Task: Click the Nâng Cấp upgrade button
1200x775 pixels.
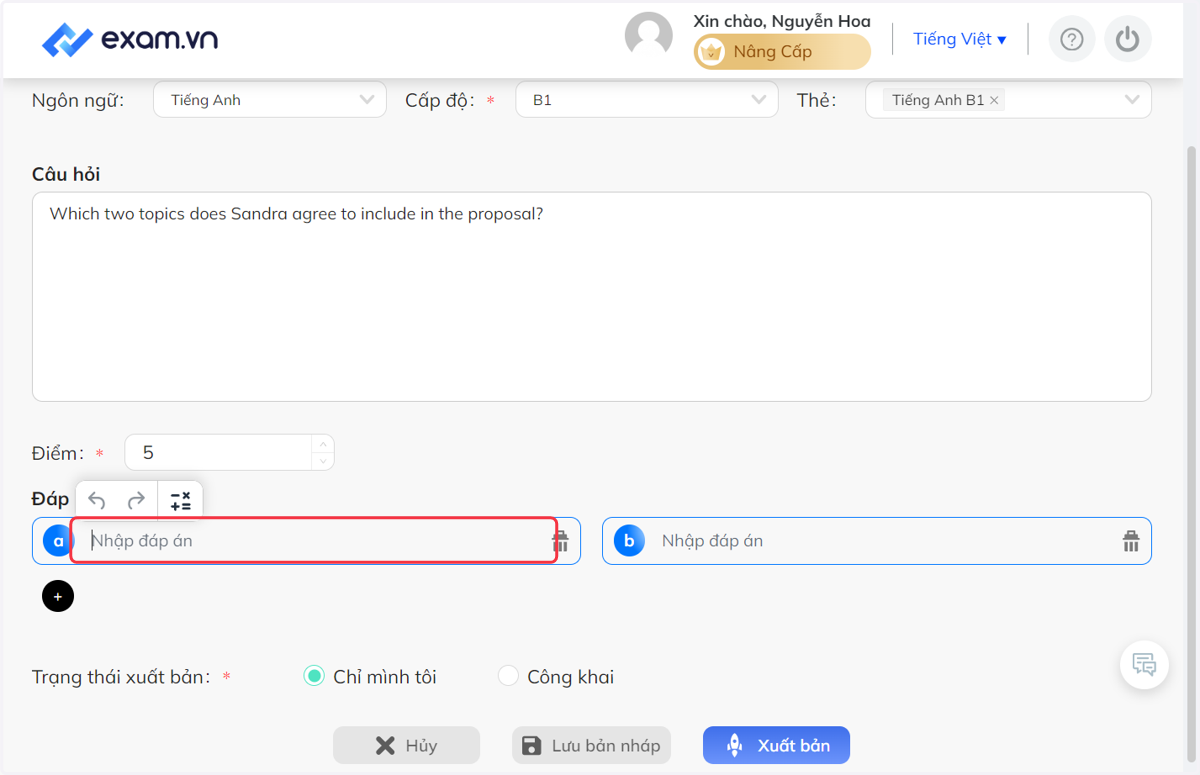Action: point(782,52)
